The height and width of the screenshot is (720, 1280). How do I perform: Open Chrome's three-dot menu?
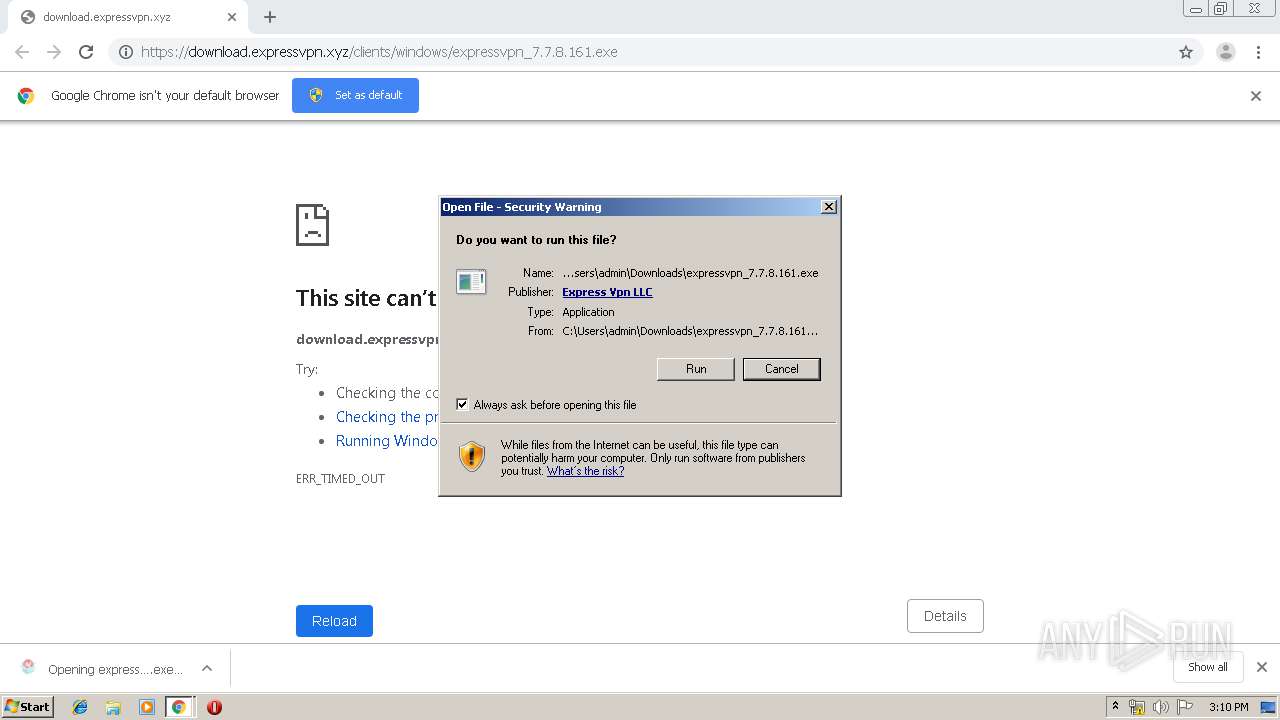click(1258, 52)
